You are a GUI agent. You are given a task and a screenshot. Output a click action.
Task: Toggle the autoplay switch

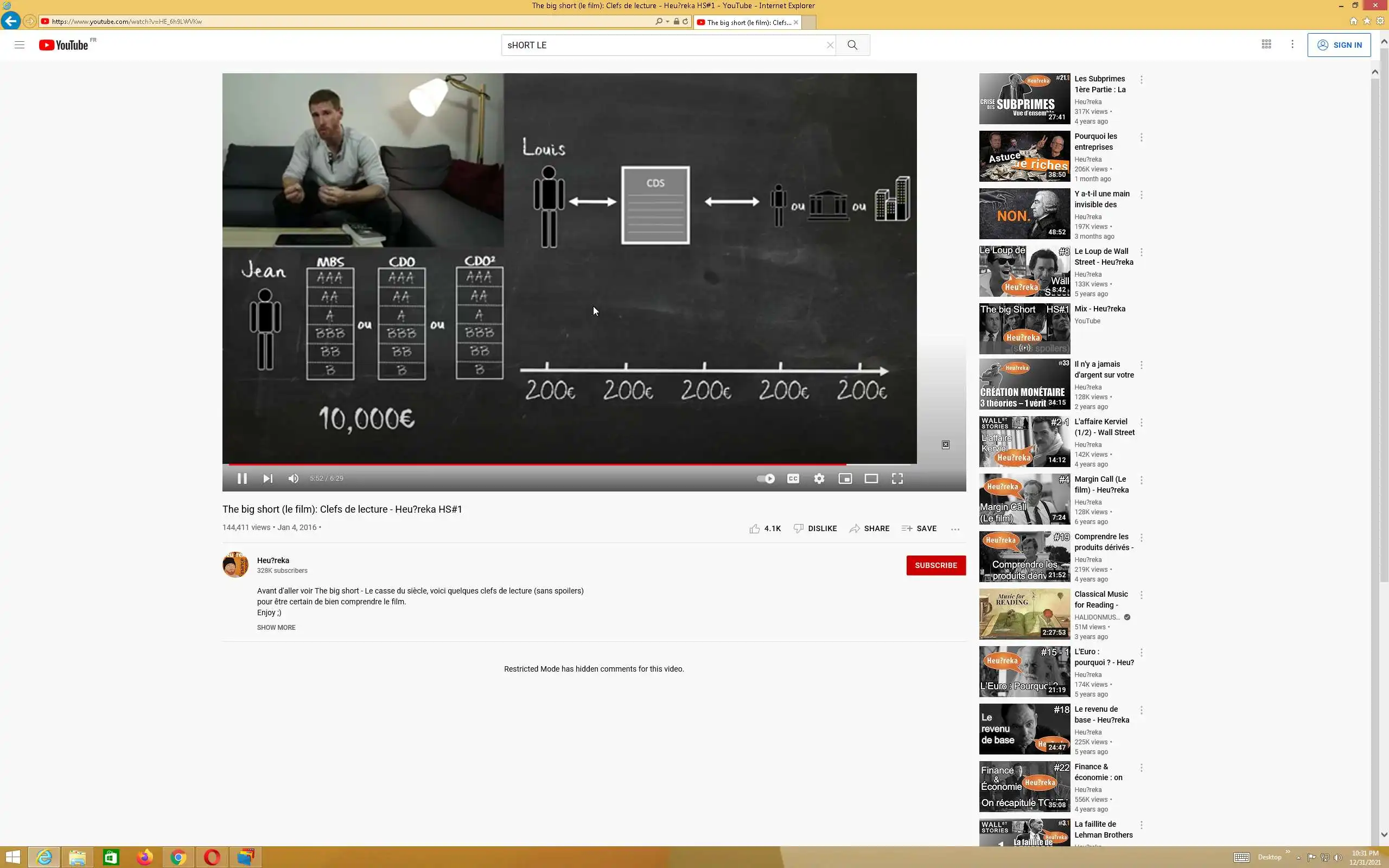pos(766,478)
